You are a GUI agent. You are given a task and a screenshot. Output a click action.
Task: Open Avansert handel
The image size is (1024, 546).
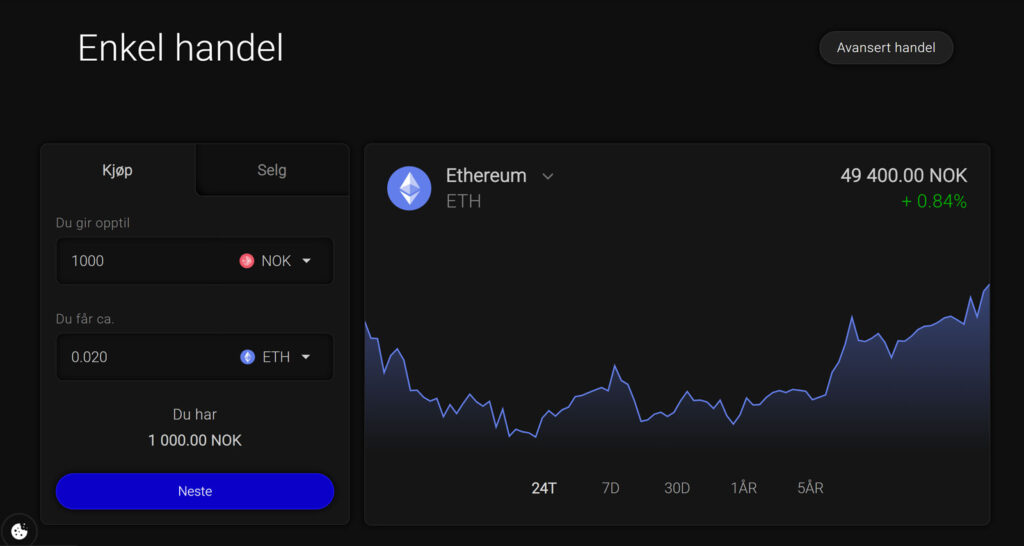coord(886,47)
